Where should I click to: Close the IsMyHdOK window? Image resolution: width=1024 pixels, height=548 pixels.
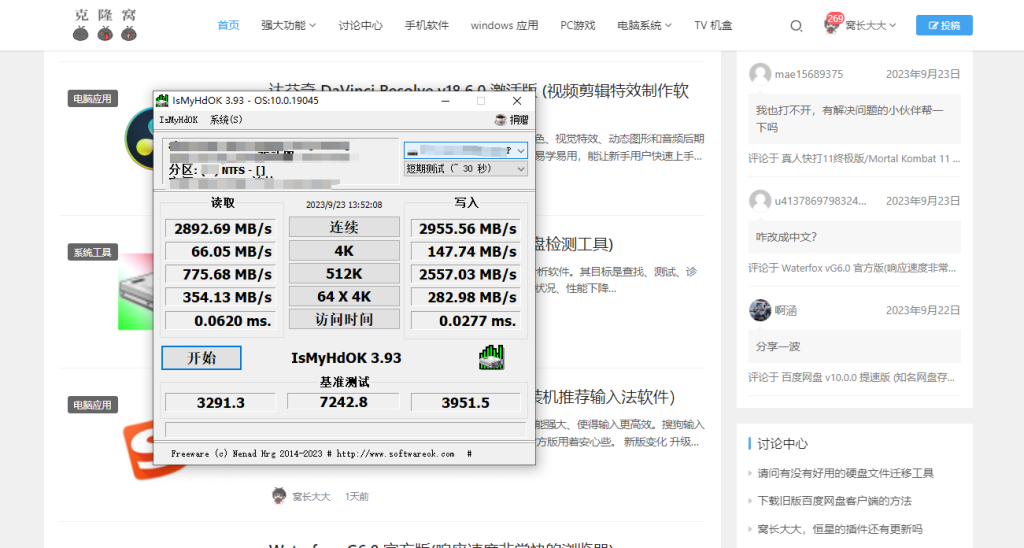click(x=517, y=101)
